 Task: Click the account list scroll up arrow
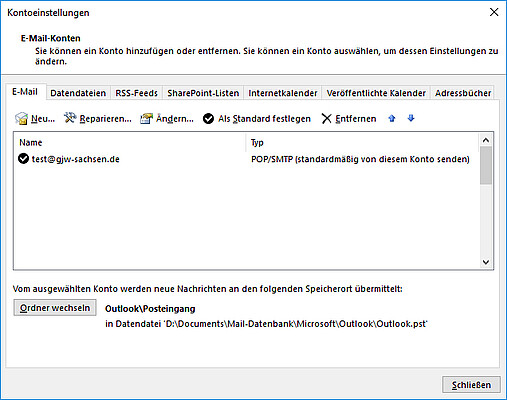[486, 140]
